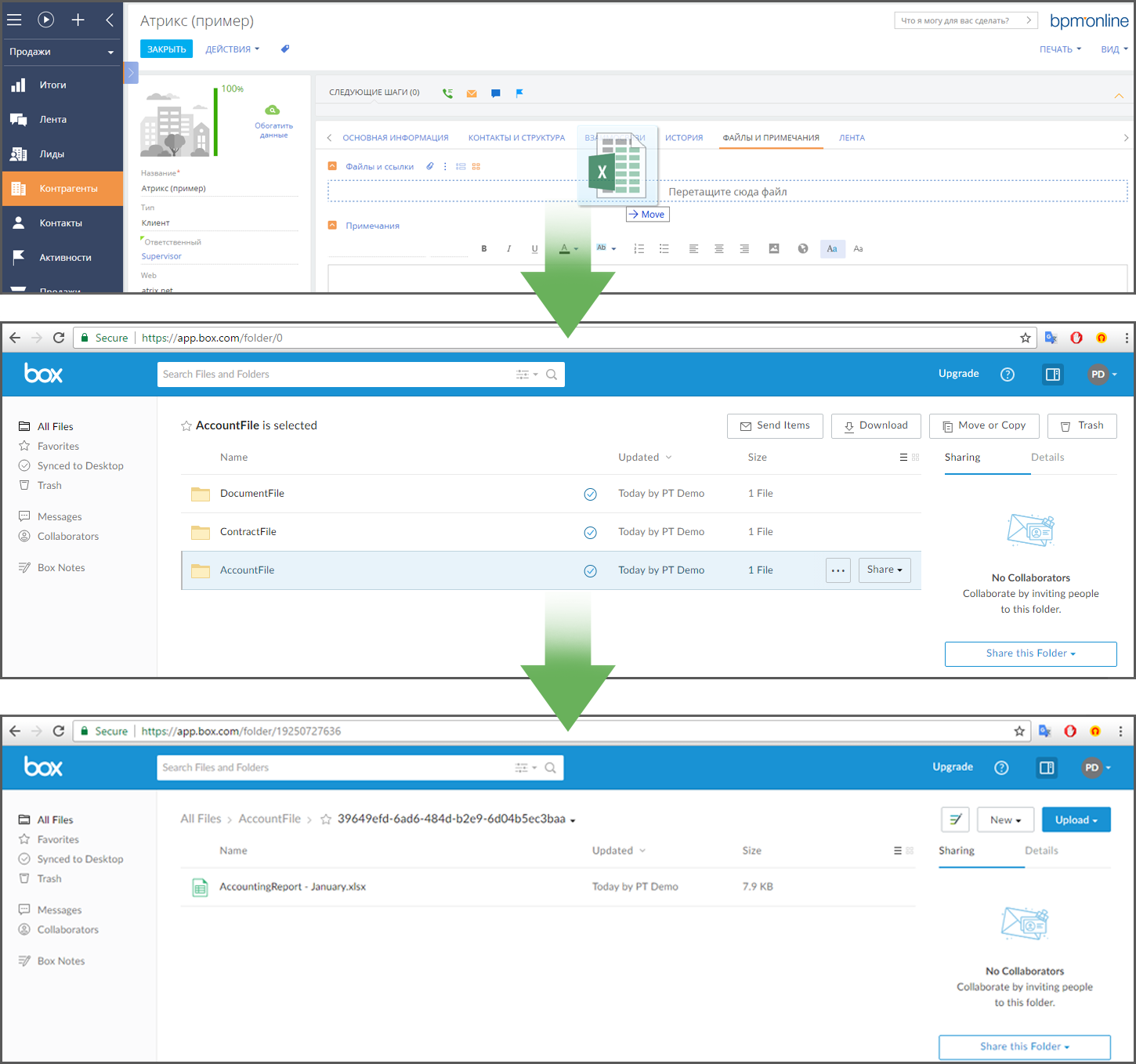Click the run process play icon

46,20
